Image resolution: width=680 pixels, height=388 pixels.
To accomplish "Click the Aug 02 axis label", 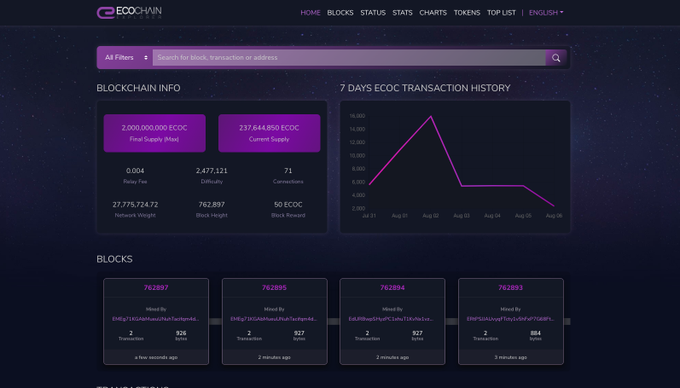I will [431, 215].
